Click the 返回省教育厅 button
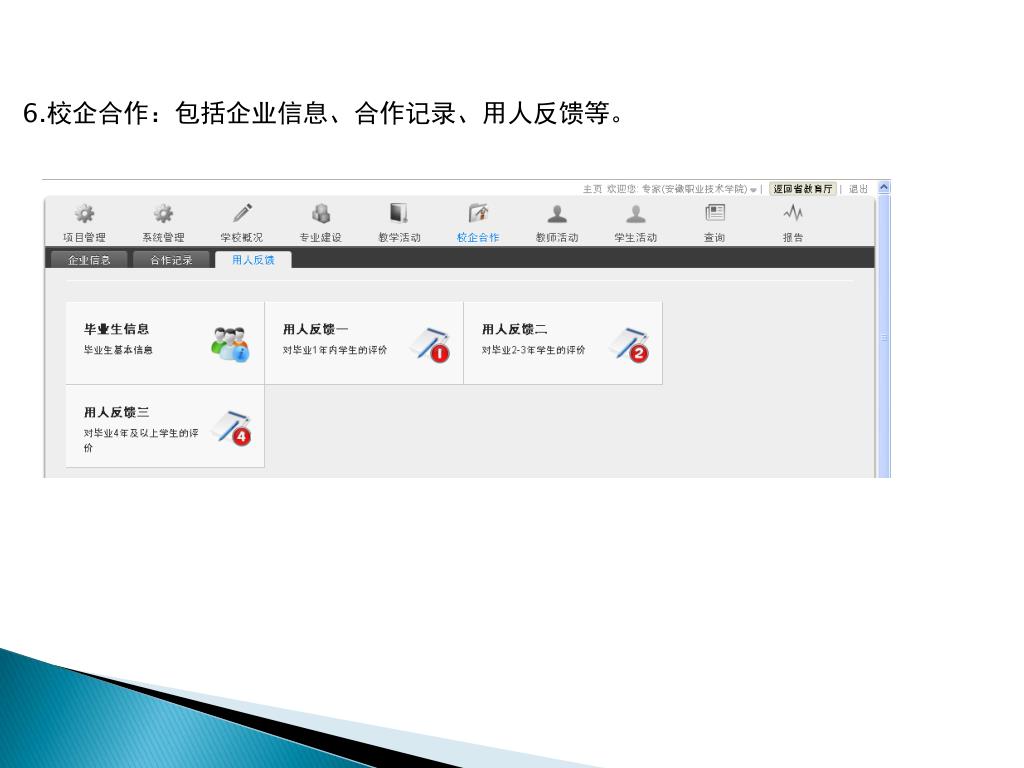 coord(803,189)
